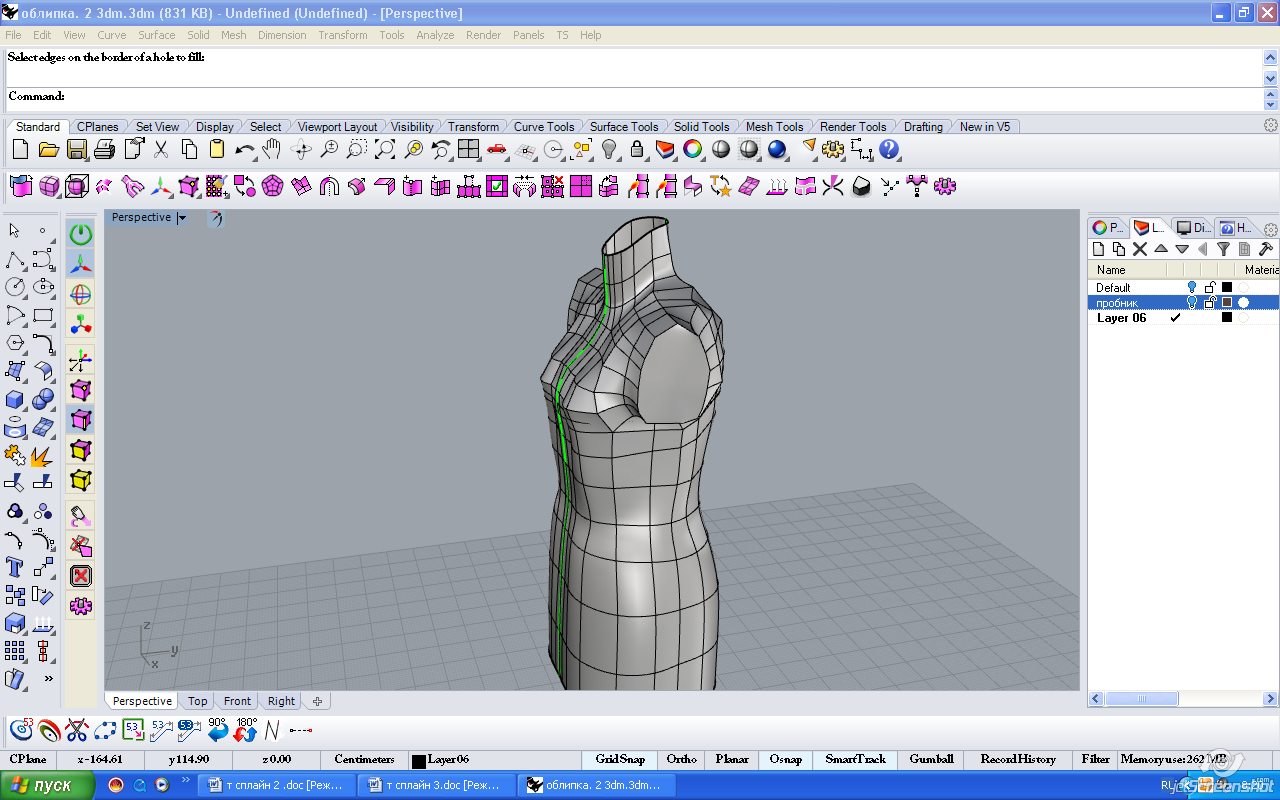Click the black color swatch of Layer 06
The image size is (1280, 800).
pos(1227,318)
